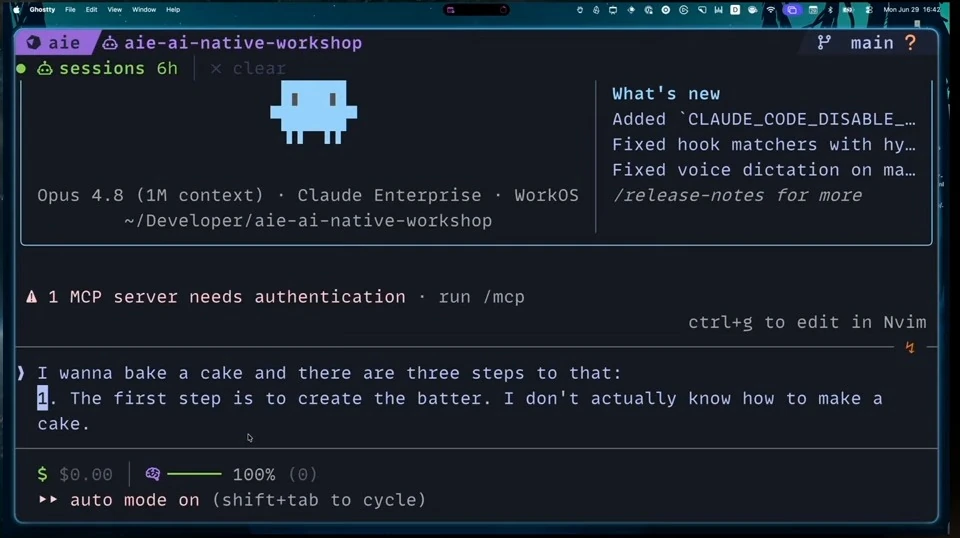Image resolution: width=960 pixels, height=538 pixels.
Task: Click the prompt chevron symbol
Action: pyautogui.click(x=21, y=373)
